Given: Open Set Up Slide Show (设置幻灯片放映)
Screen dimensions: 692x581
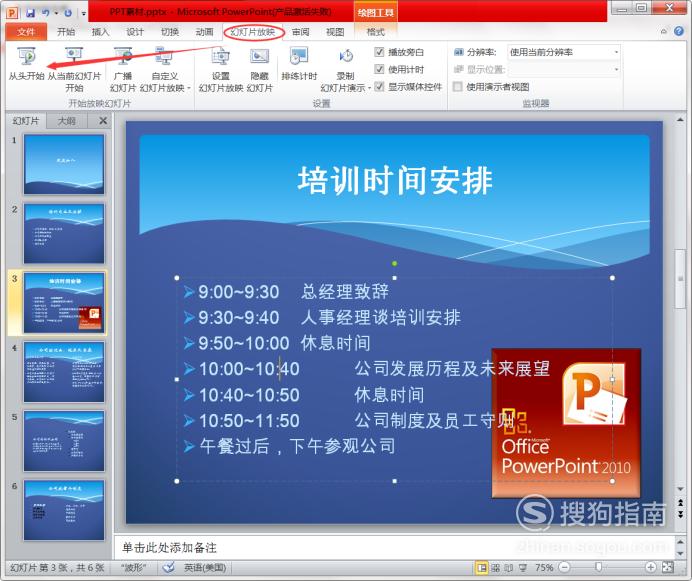Looking at the screenshot, I should [221, 69].
